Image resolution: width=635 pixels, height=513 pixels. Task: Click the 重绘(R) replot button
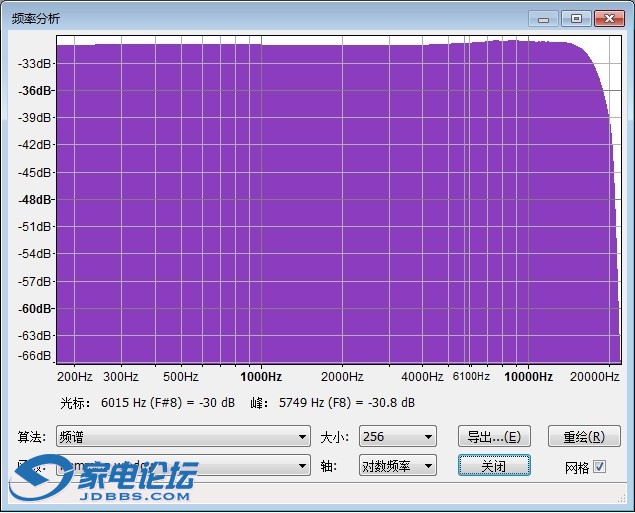[x=584, y=436]
